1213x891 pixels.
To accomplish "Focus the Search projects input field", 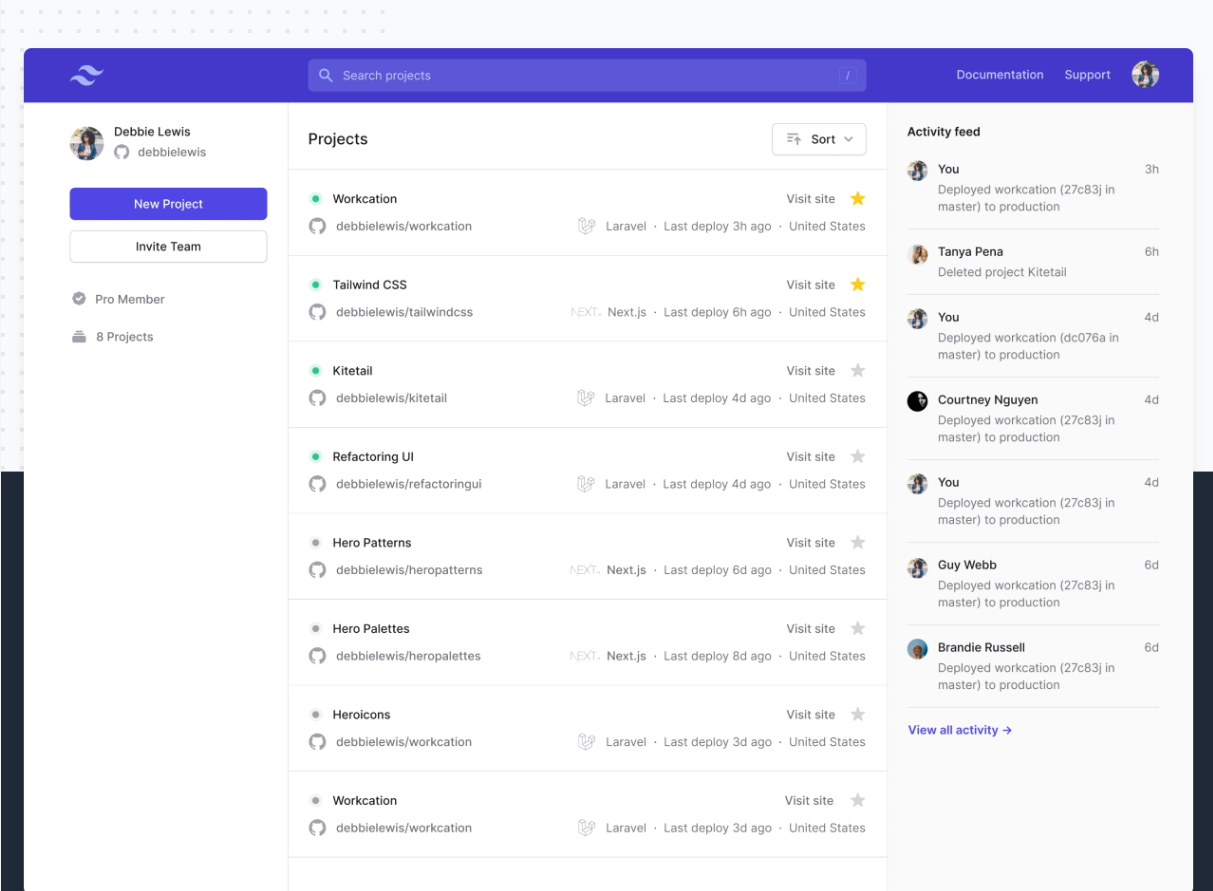I will (x=586, y=75).
